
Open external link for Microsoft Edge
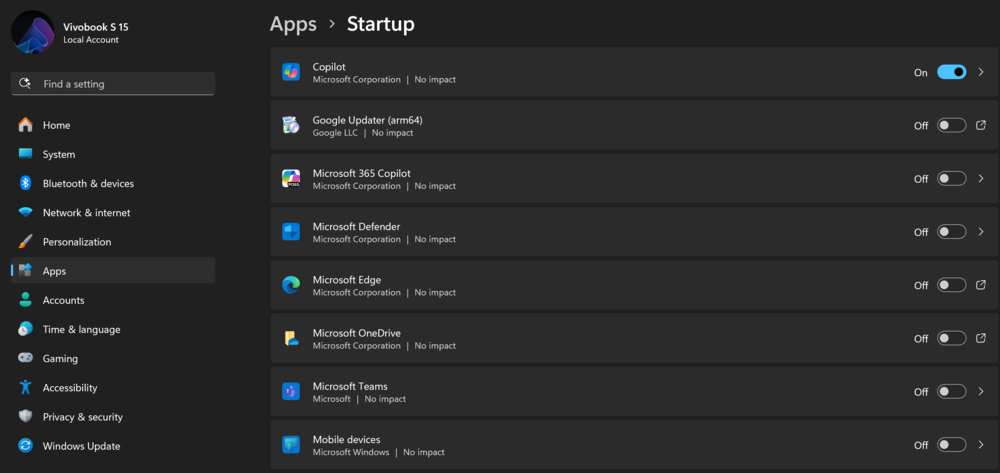[x=981, y=284]
